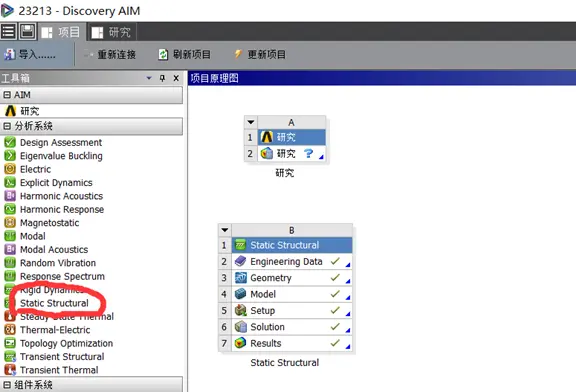The height and width of the screenshot is (392, 576).
Task: Open the hamburger menu icon
Action: 8,32
